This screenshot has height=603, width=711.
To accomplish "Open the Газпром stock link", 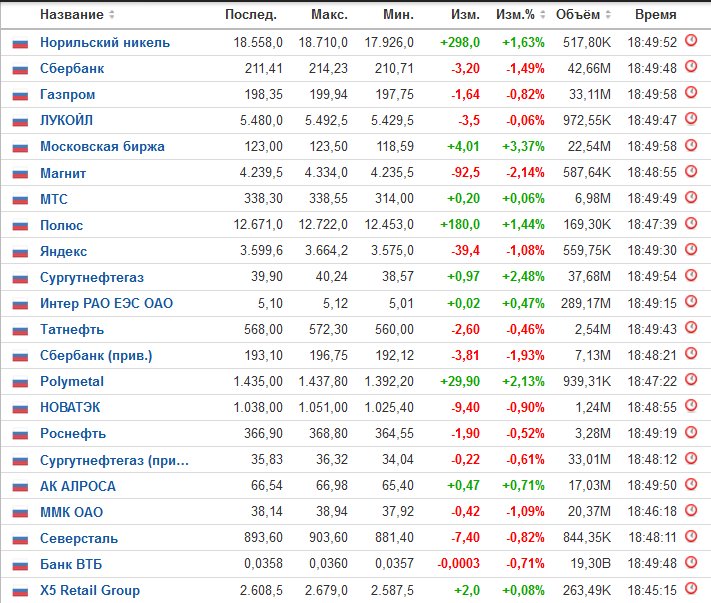I will pyautogui.click(x=68, y=94).
